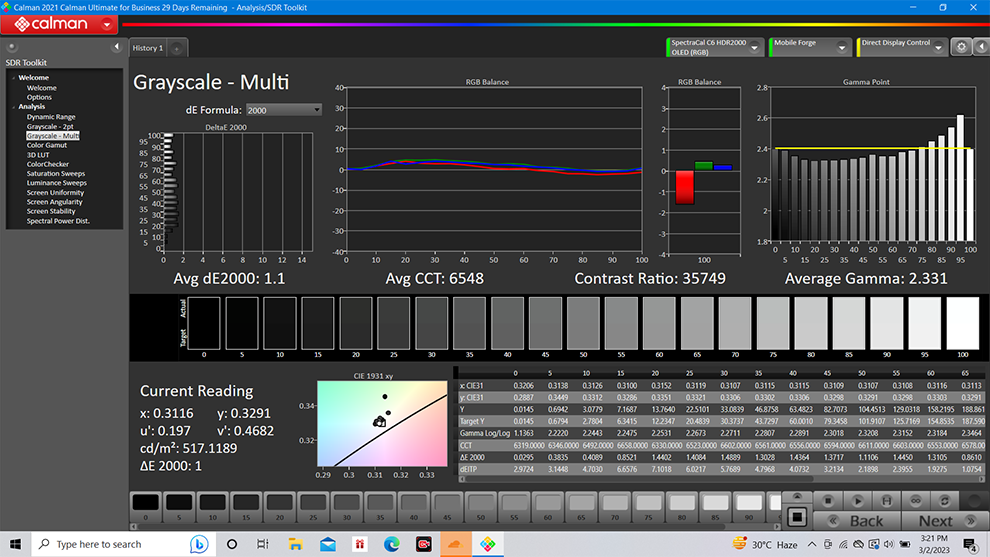Select the 90 level pattern swatch in bottom strip
This screenshot has height=557, width=990.
coord(749,507)
